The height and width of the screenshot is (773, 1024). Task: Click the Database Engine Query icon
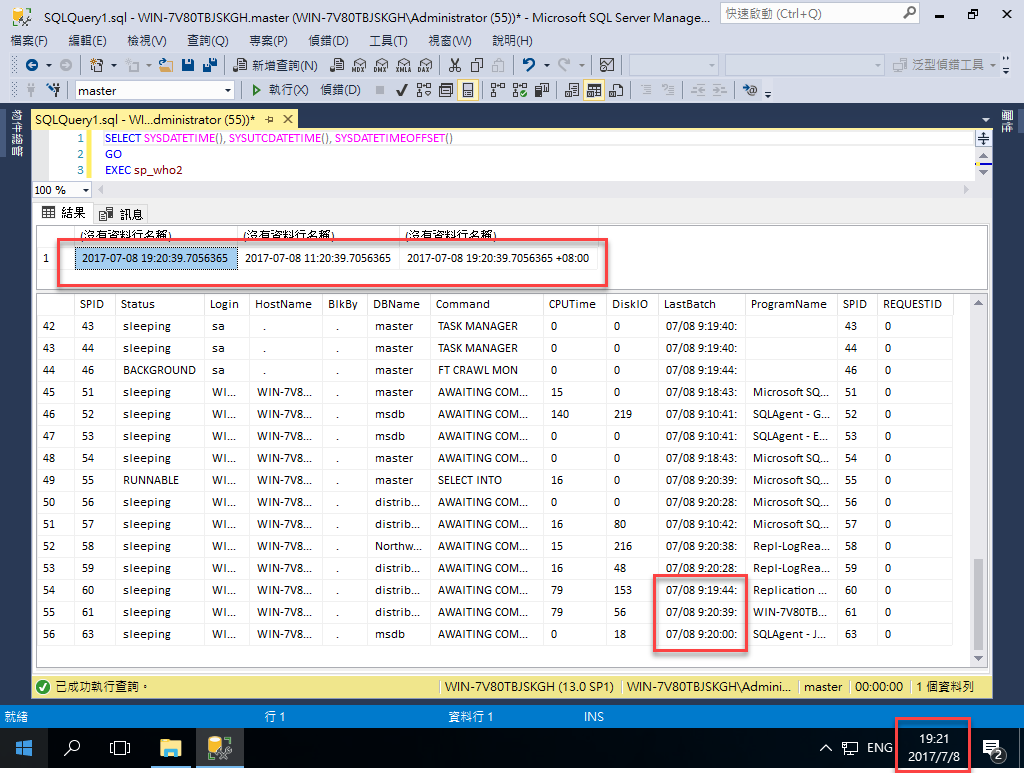point(337,65)
